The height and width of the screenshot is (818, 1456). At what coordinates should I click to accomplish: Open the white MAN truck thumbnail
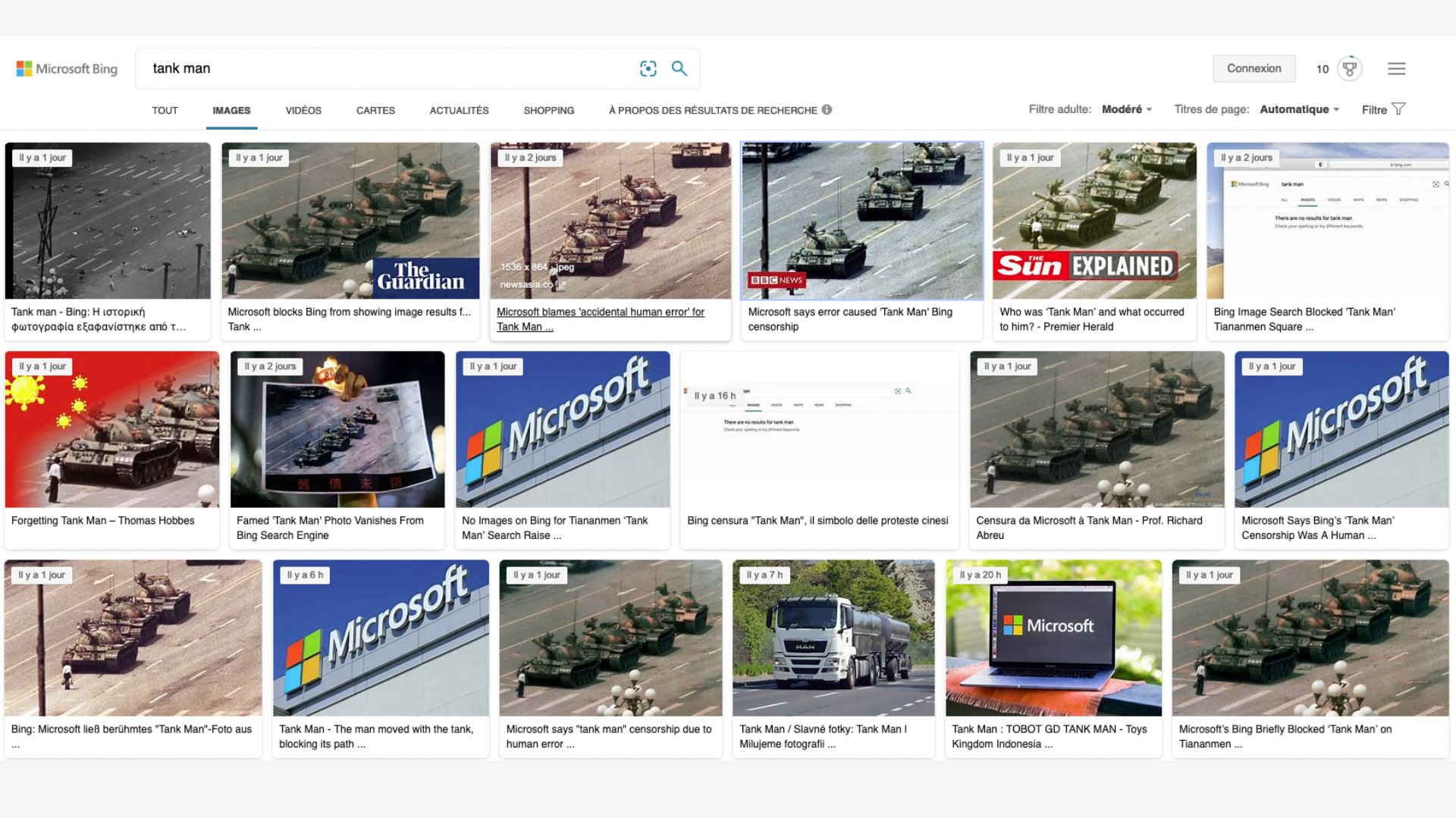coord(833,638)
